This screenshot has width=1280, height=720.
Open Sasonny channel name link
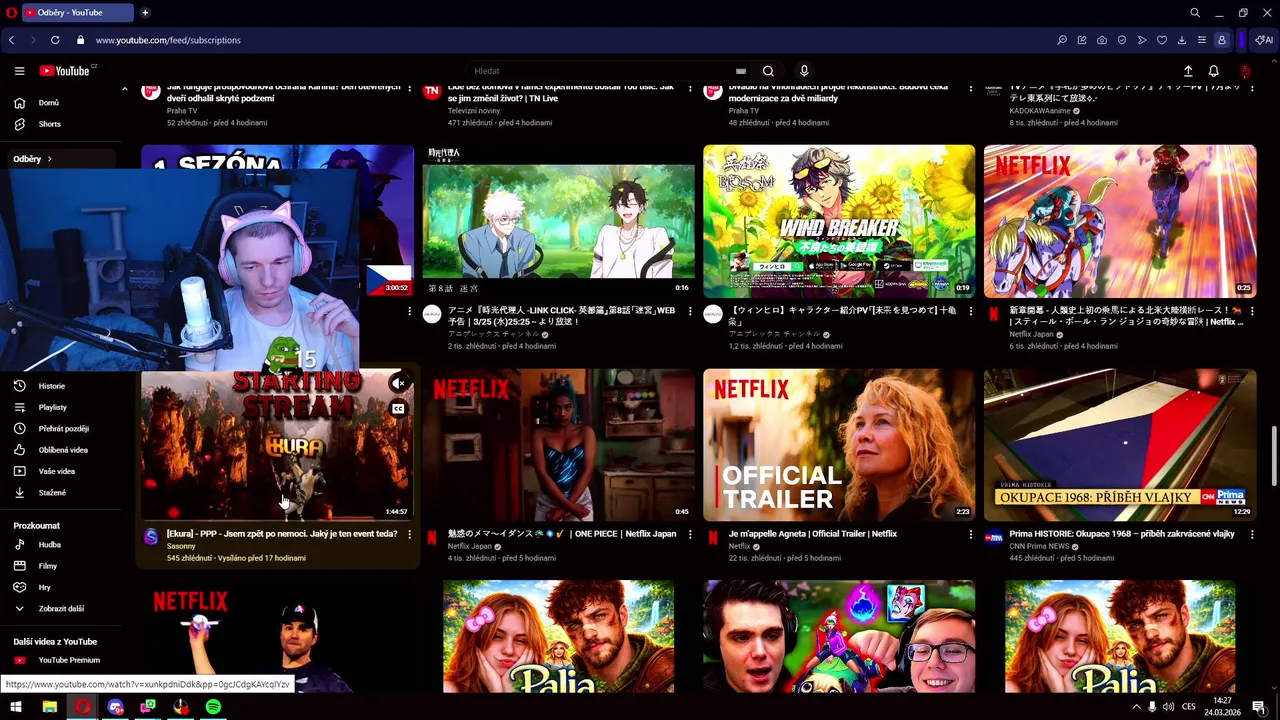click(x=181, y=546)
